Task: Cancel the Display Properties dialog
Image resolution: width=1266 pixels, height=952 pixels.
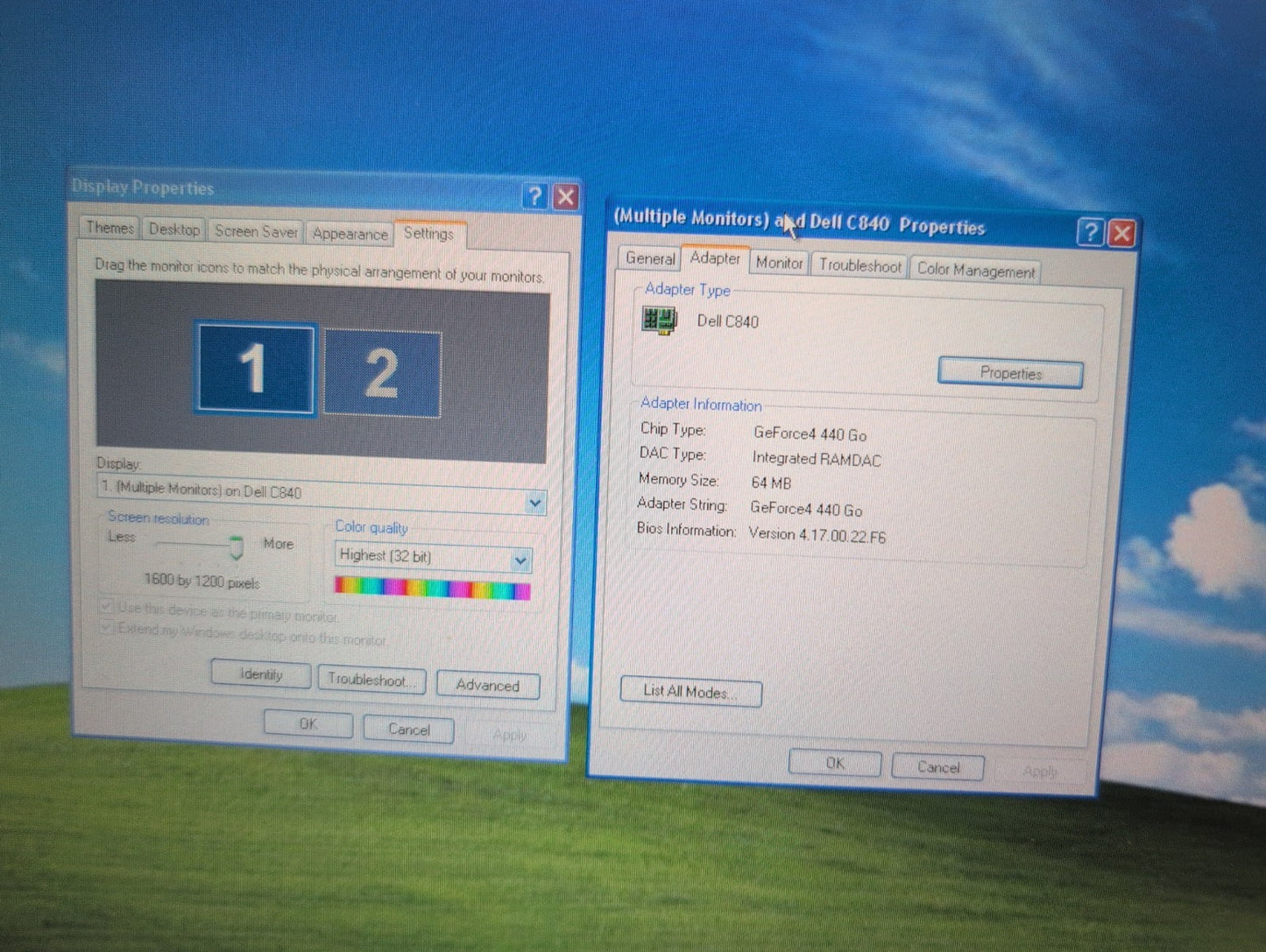Action: tap(408, 729)
